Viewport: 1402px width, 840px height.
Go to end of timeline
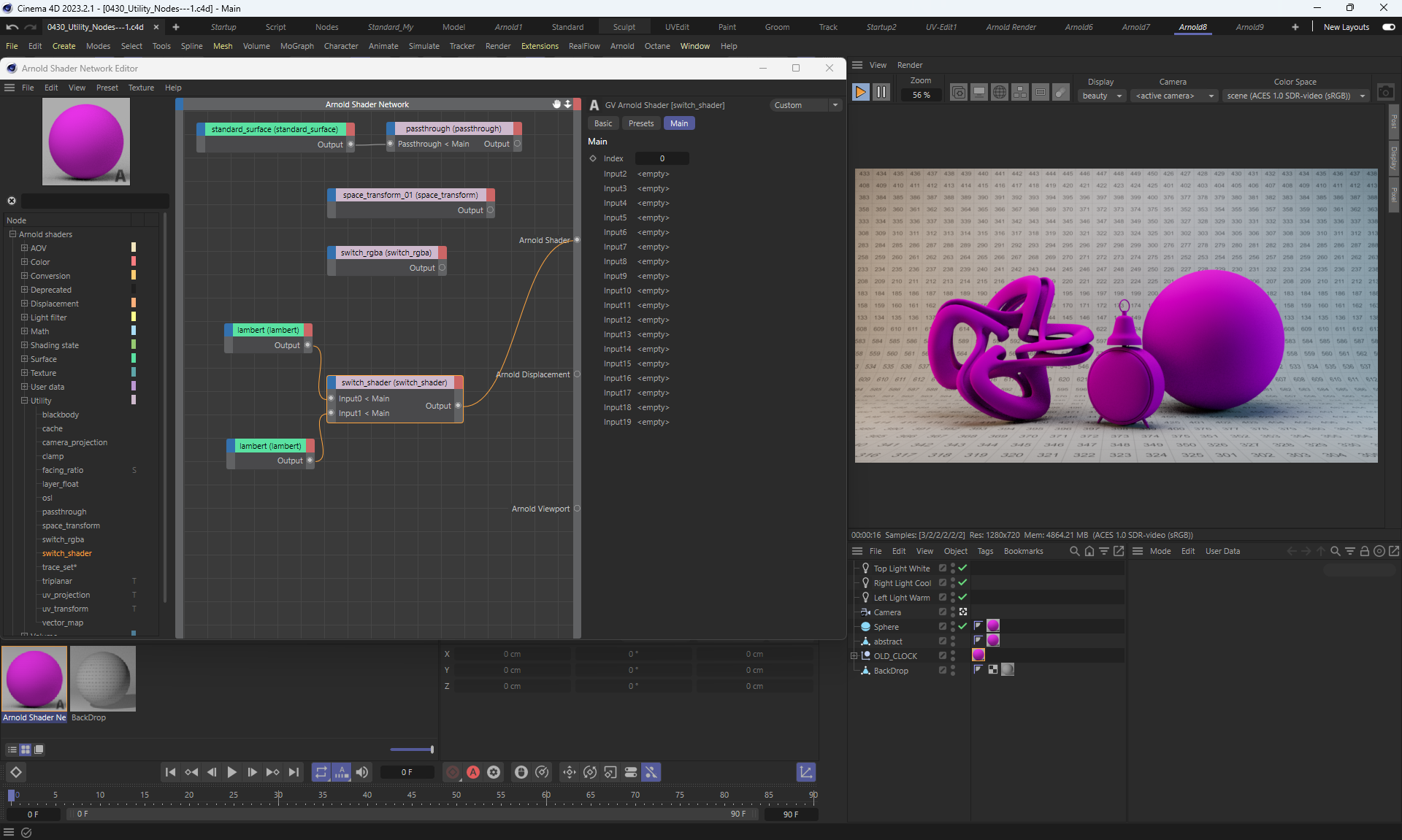pos(294,772)
